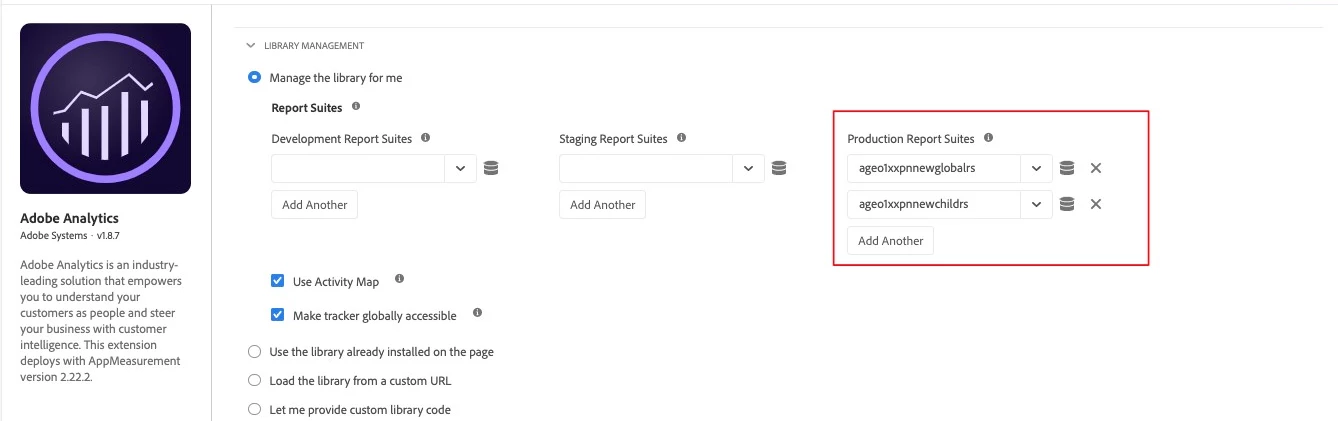Remove the ageo1xxpnnewglobalrs report suite
The height and width of the screenshot is (421, 1338).
(x=1096, y=168)
